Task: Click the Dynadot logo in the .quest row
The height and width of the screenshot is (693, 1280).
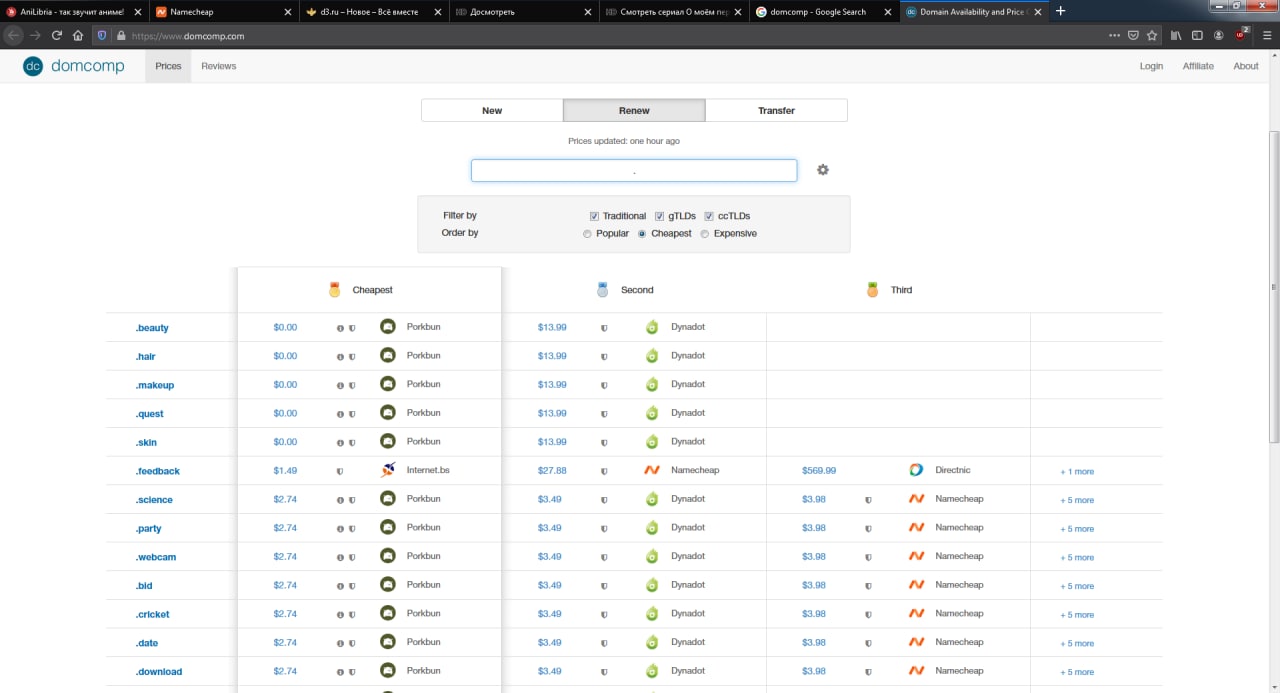Action: pyautogui.click(x=652, y=413)
